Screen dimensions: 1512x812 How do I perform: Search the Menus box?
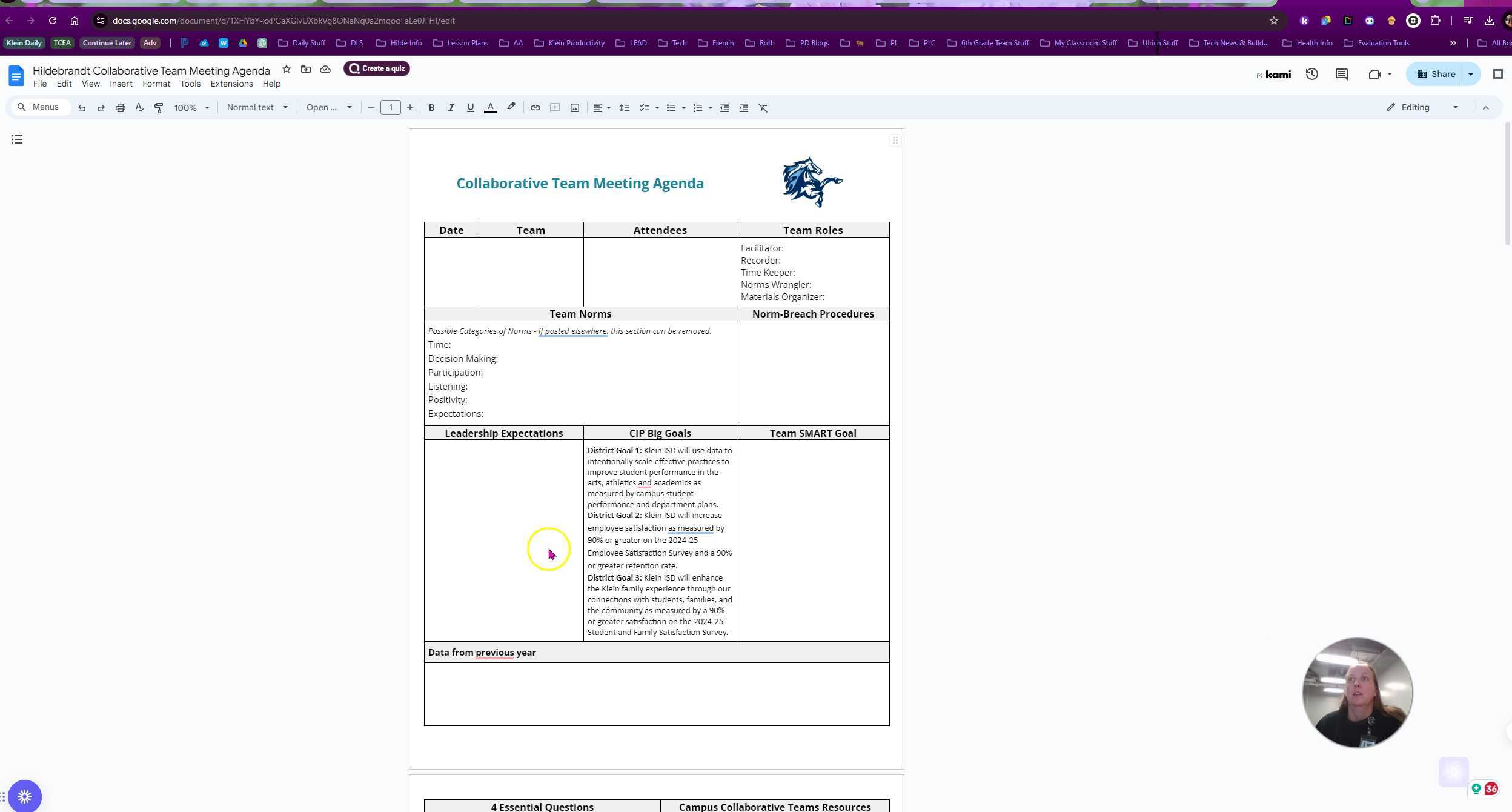click(x=40, y=107)
